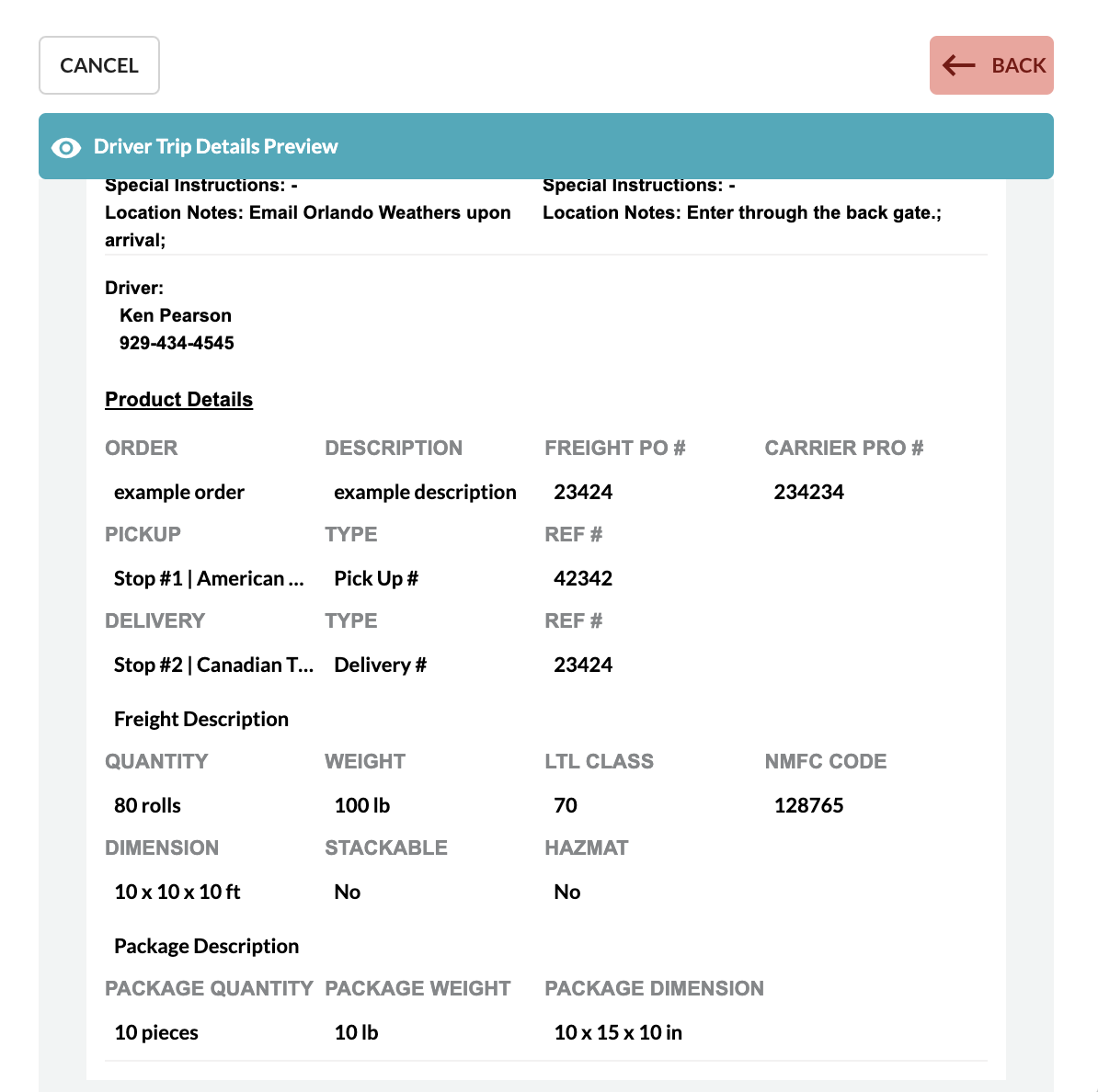
Task: Click the LTL CLASS label
Action: 599,761
